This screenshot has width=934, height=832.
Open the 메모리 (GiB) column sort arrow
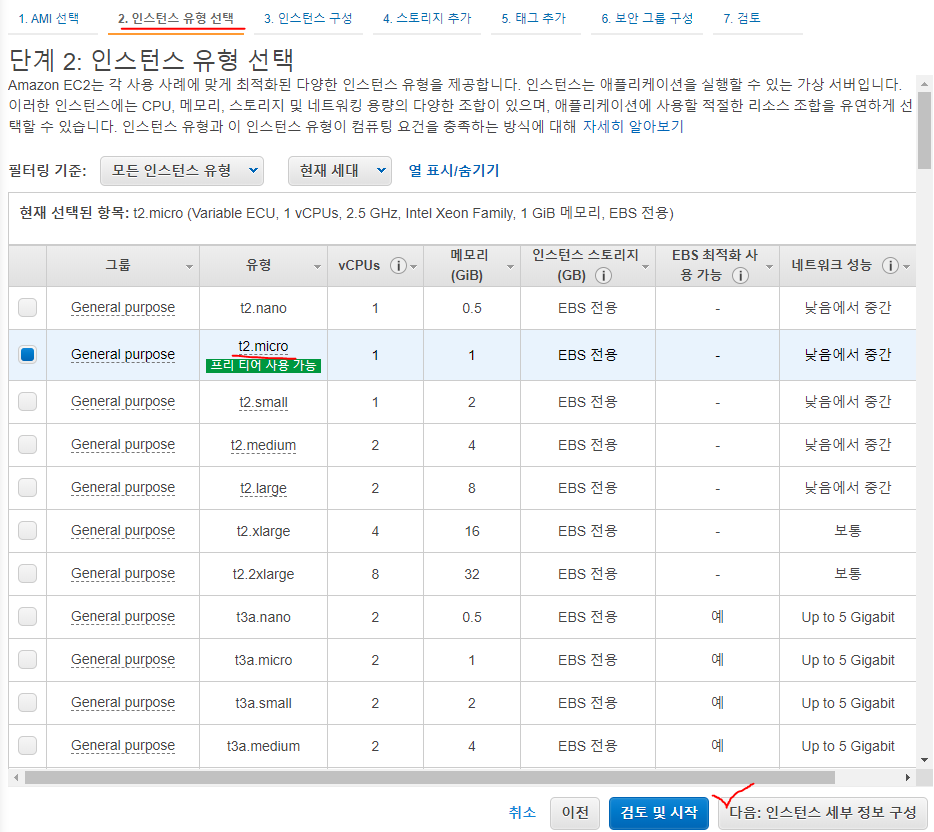tap(510, 267)
